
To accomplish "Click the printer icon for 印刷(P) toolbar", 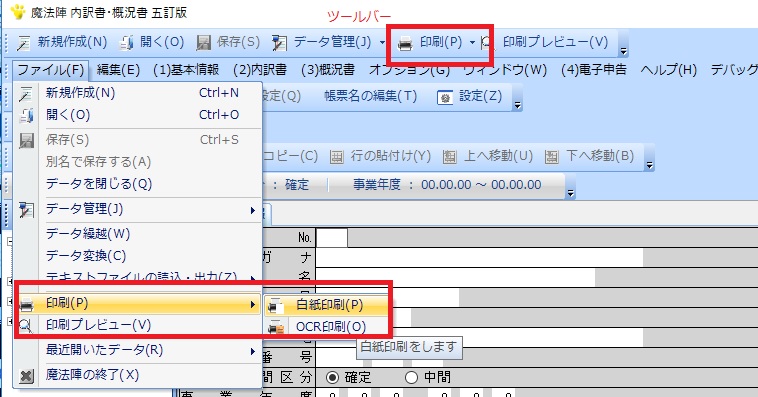I will click(x=405, y=43).
